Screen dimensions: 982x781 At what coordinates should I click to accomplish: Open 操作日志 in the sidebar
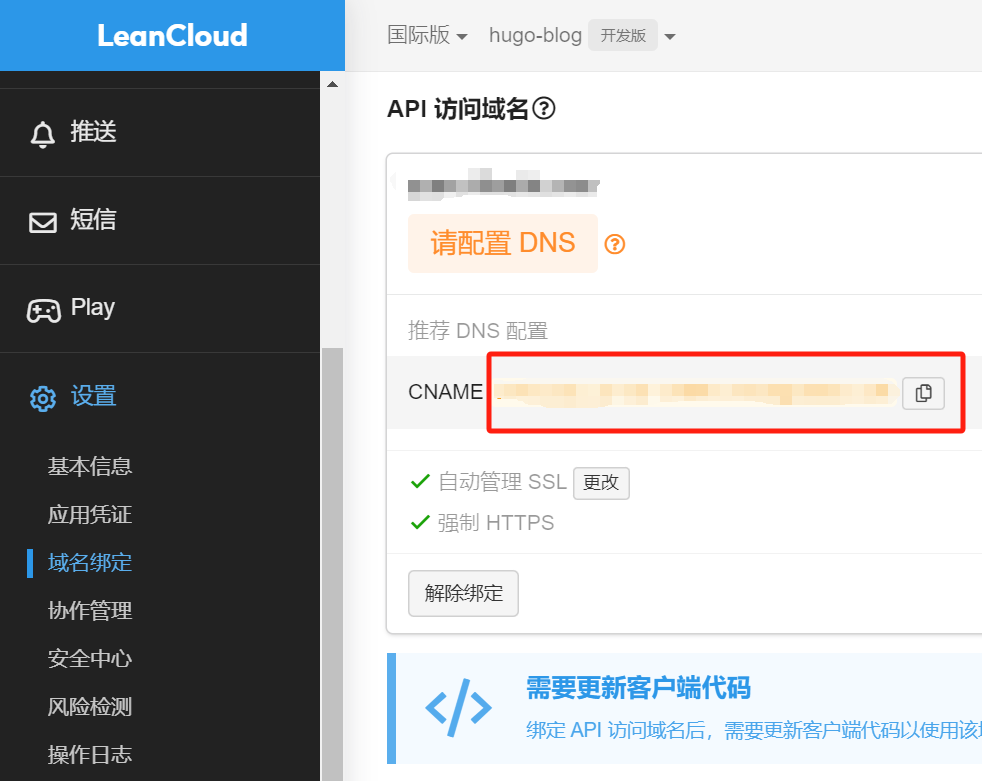tap(90, 754)
